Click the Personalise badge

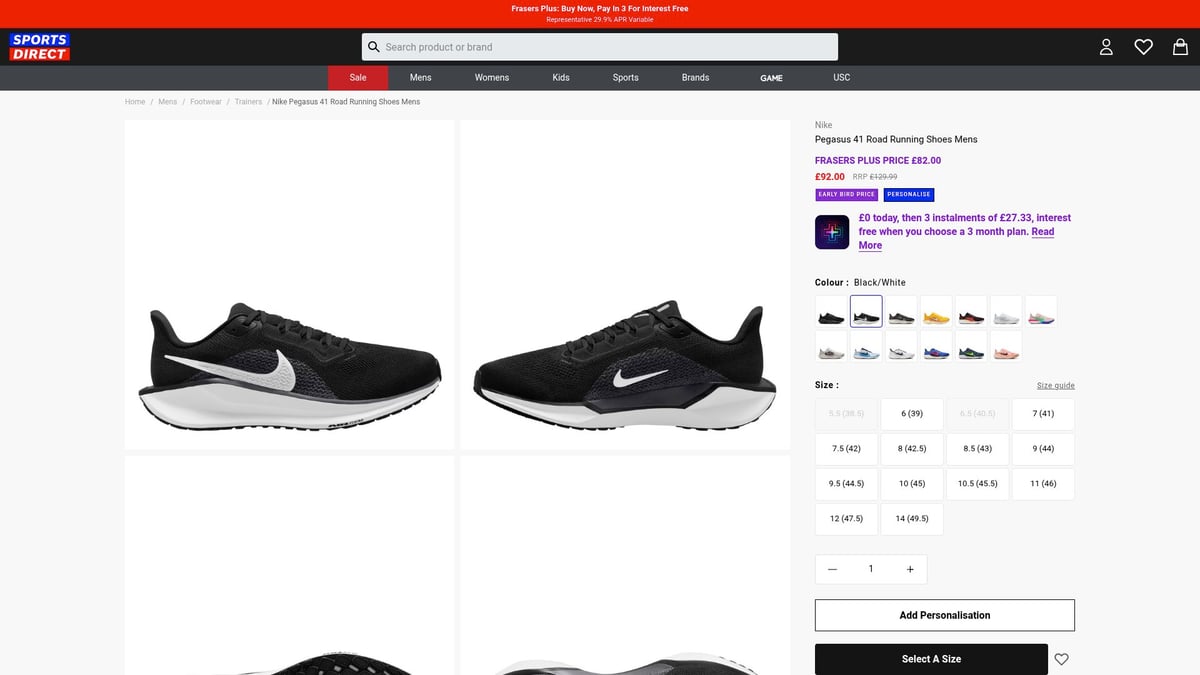tap(909, 195)
